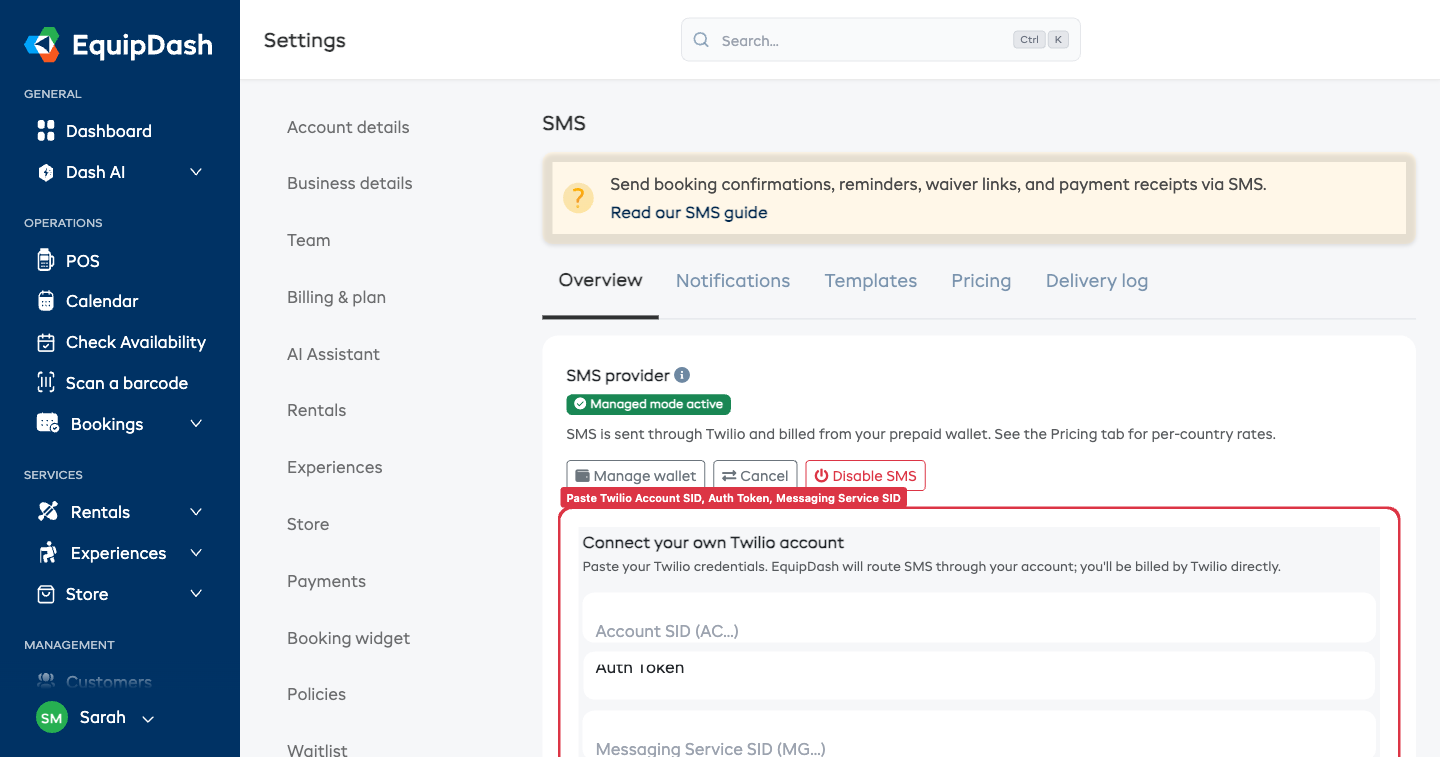This screenshot has height=757, width=1440.
Task: Click the EquipDash logo icon
Action: coord(43,44)
